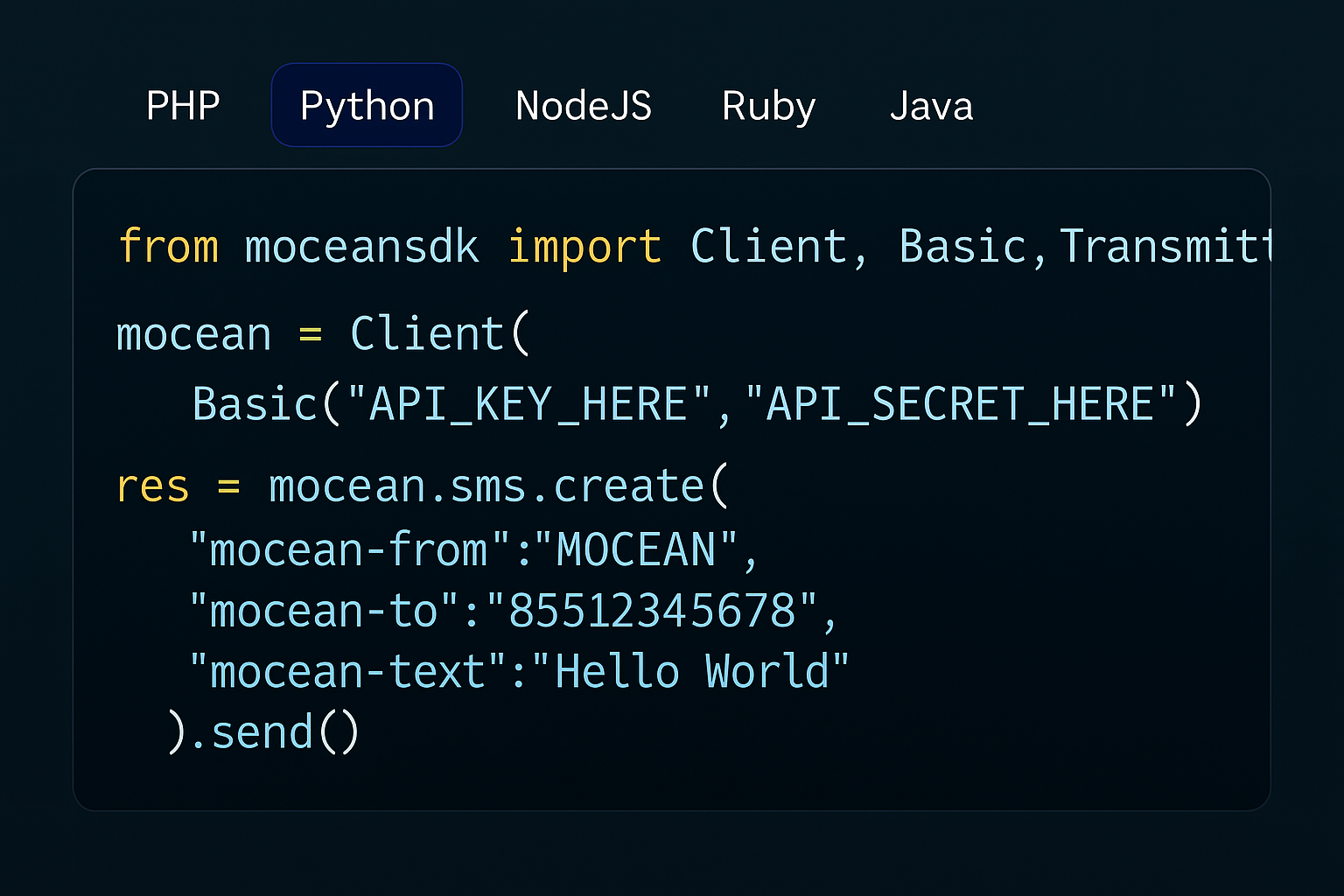
Task: Switch to the PHP tab
Action: click(183, 106)
